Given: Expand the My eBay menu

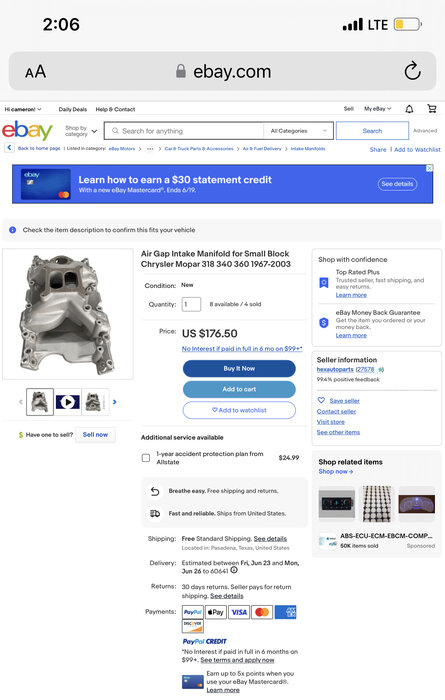Looking at the screenshot, I should 378,108.
